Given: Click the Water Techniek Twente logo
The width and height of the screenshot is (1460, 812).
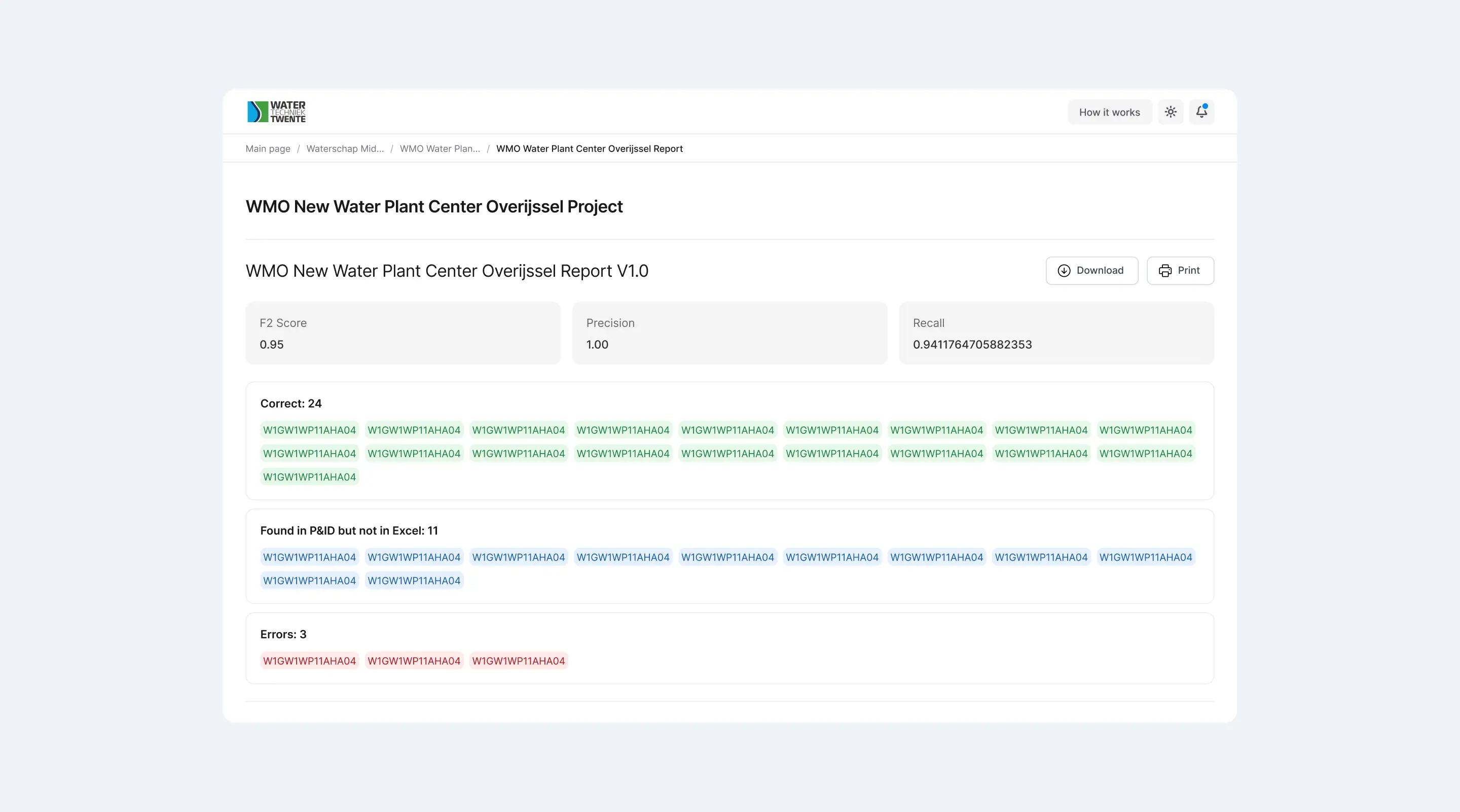Looking at the screenshot, I should click(x=277, y=112).
